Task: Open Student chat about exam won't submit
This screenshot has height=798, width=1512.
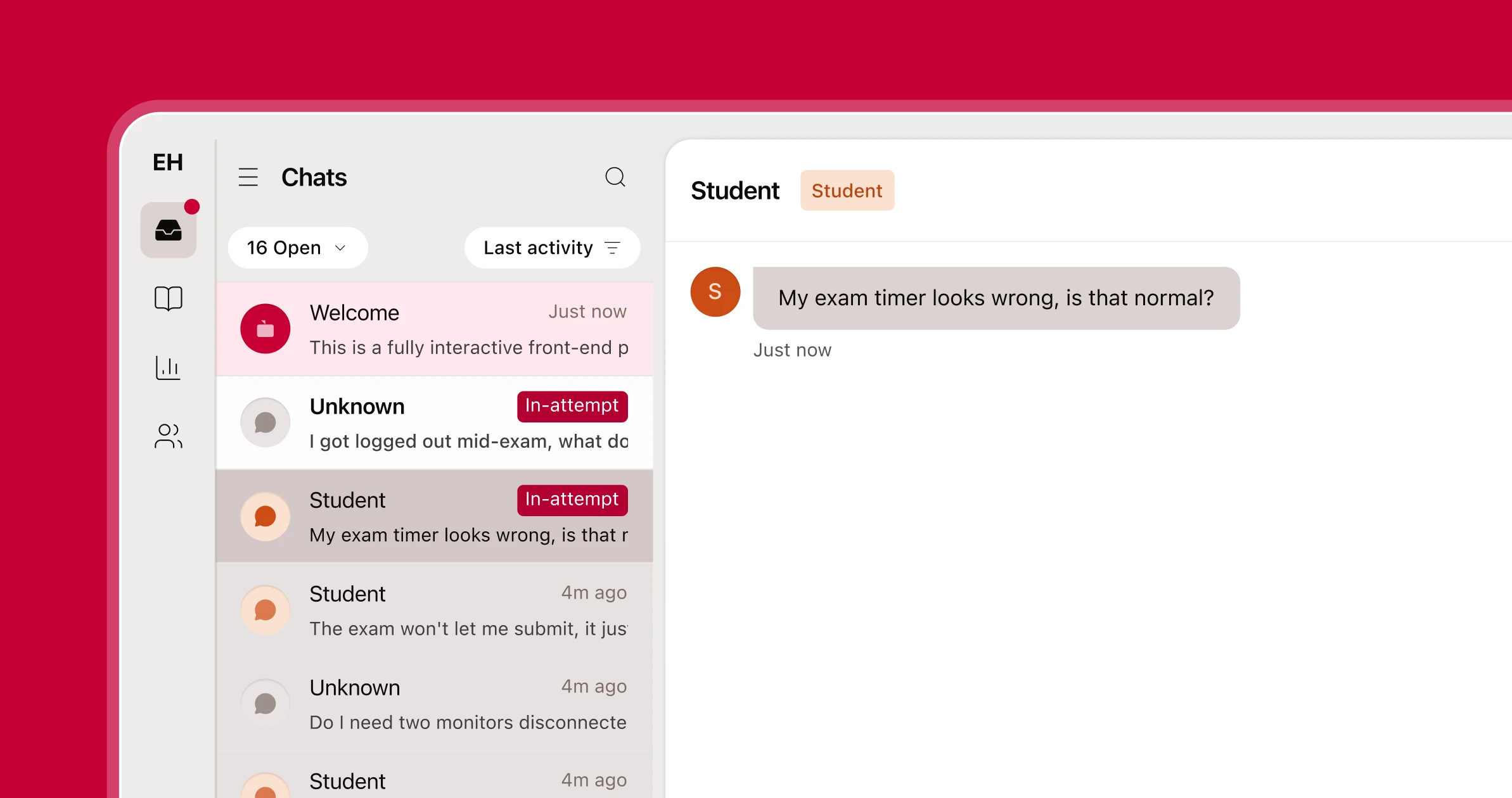Action: [435, 610]
